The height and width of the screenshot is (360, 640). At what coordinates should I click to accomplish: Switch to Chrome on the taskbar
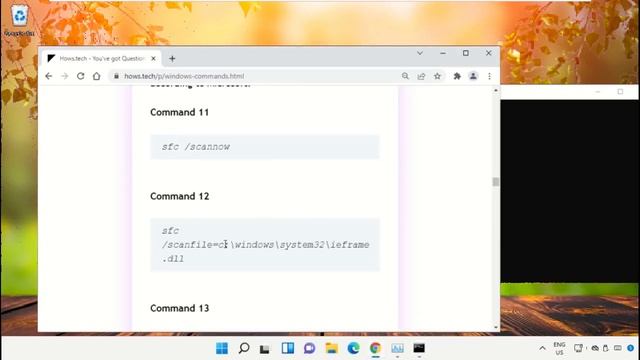coord(375,348)
